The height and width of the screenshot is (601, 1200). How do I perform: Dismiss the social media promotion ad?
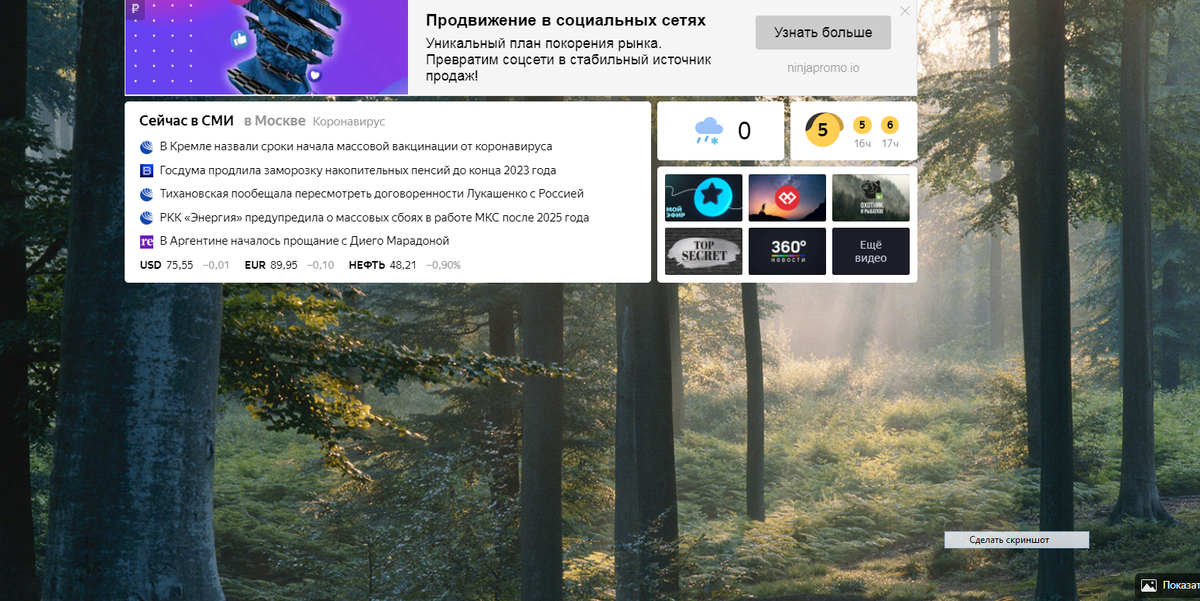(905, 10)
